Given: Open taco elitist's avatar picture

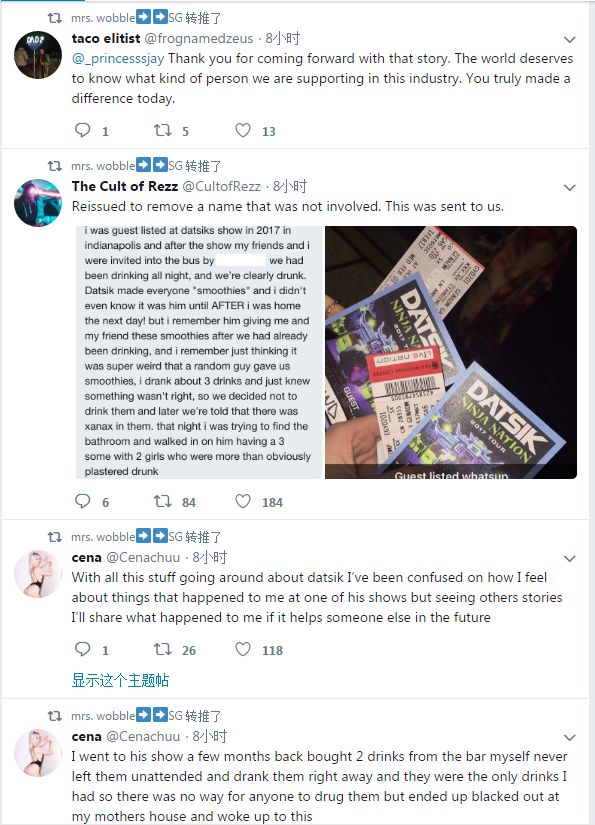Looking at the screenshot, I should pos(38,55).
